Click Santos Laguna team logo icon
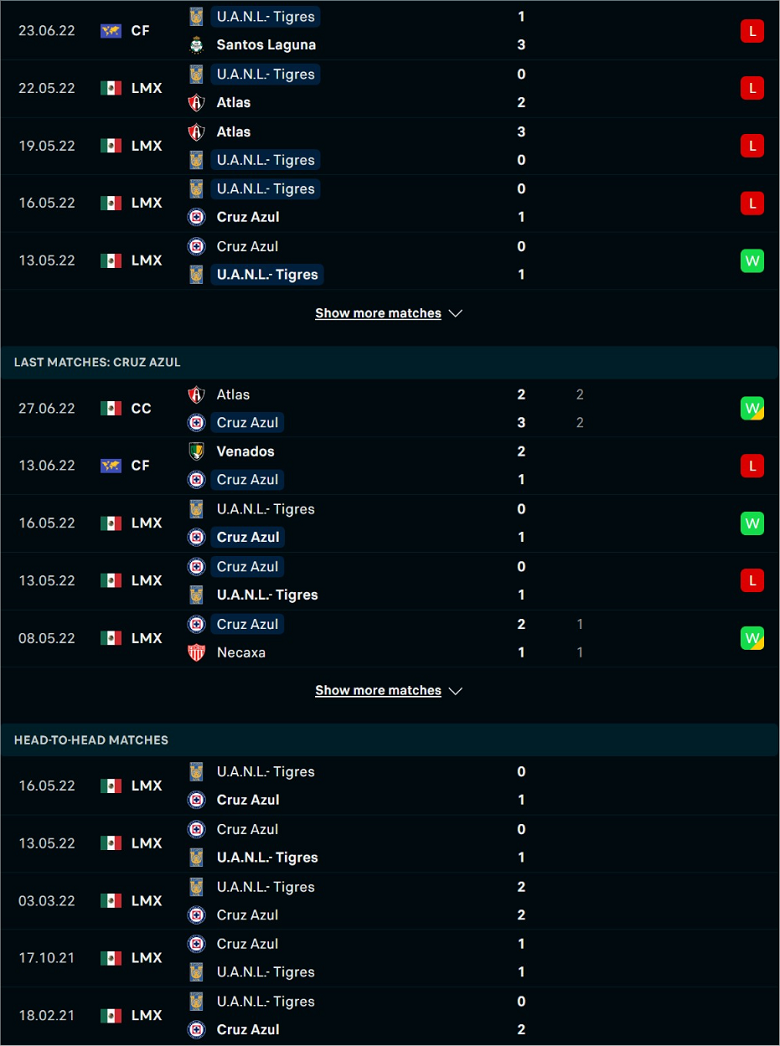Screen dimensions: 780x1046 [196, 45]
